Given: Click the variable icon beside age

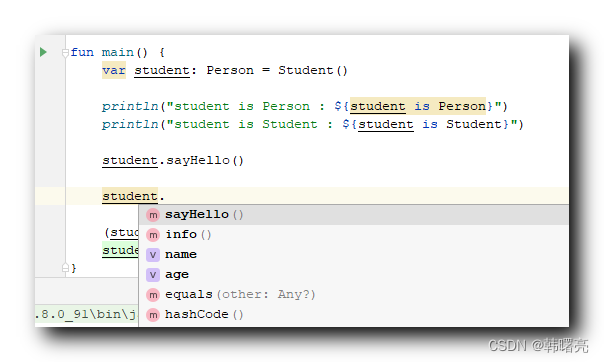Looking at the screenshot, I should (153, 275).
